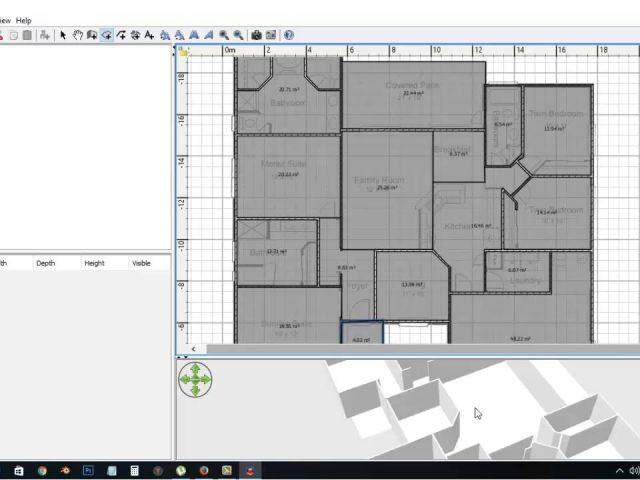Select the Add text tool
The image size is (640, 480).
coord(149,35)
